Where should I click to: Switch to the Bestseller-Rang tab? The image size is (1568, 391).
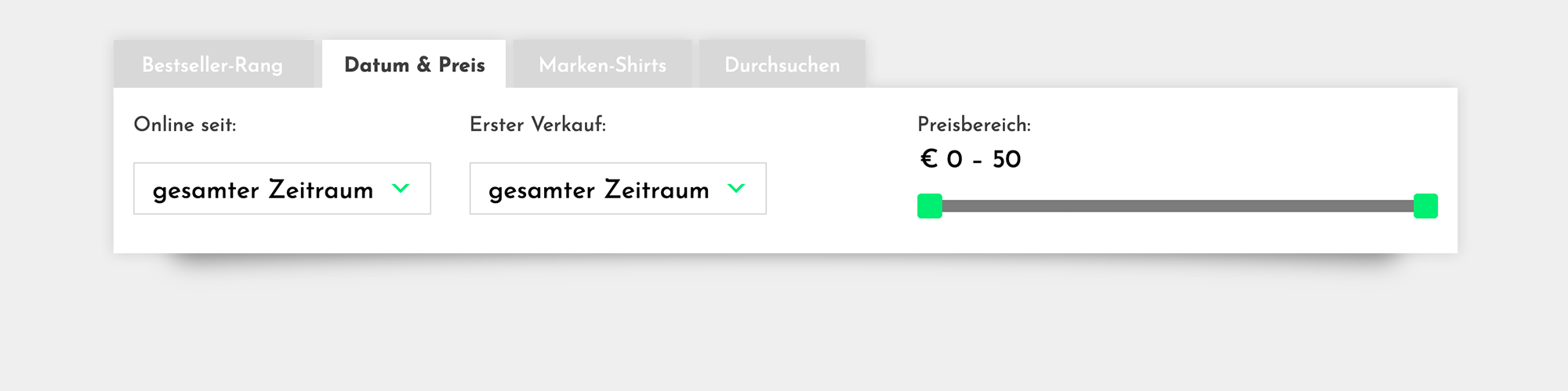(x=212, y=65)
